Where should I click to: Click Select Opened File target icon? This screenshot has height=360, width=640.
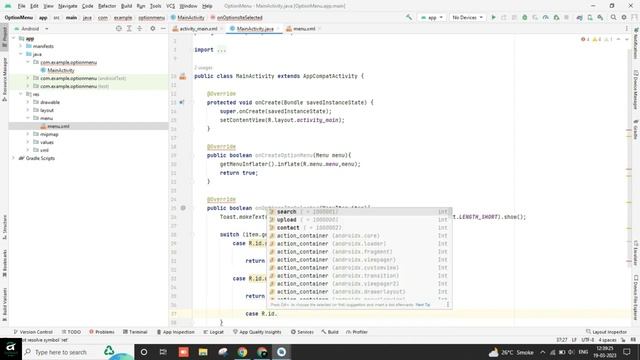(x=118, y=29)
